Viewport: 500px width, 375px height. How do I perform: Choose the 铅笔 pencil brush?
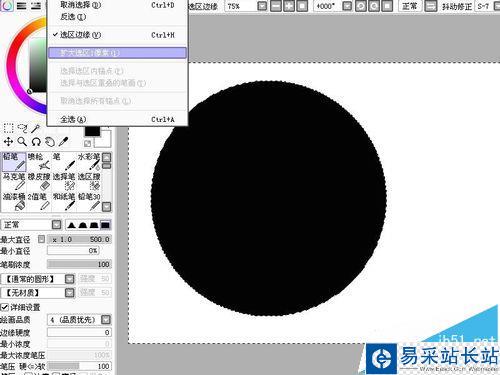(x=14, y=162)
